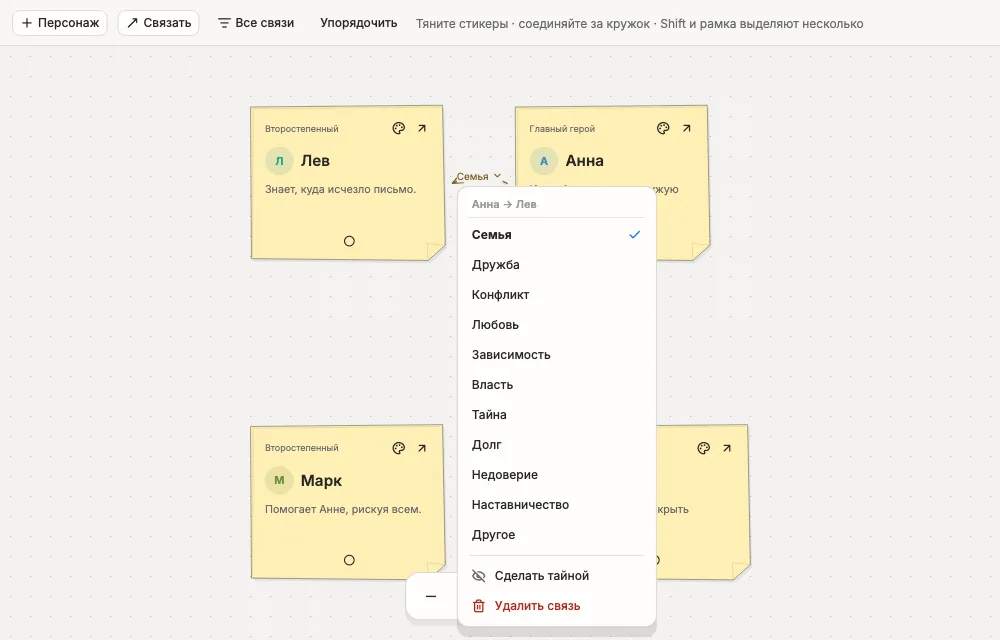Viewport: 1000px width, 640px height.
Task: Click the М avatar on Марк's sticker
Action: click(x=279, y=480)
